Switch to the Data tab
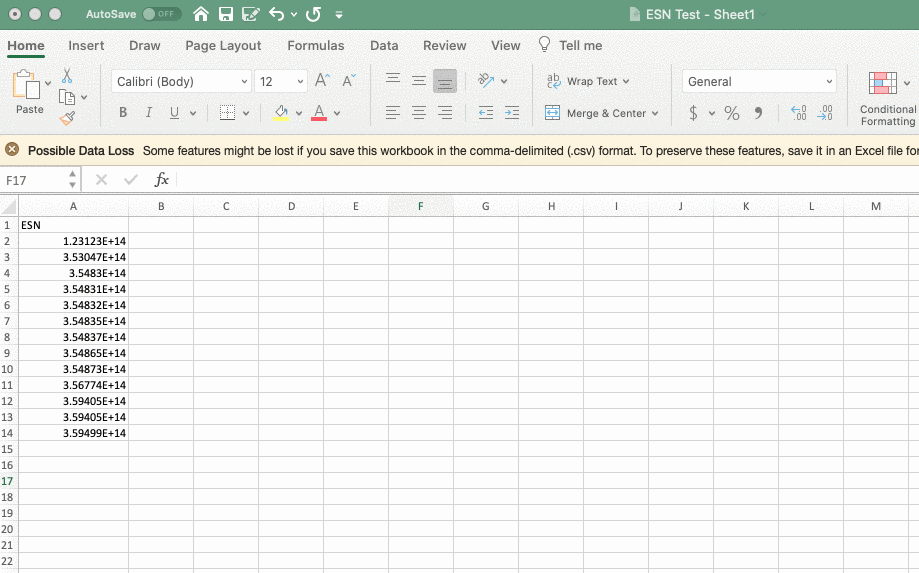The width and height of the screenshot is (919, 573). coord(384,46)
